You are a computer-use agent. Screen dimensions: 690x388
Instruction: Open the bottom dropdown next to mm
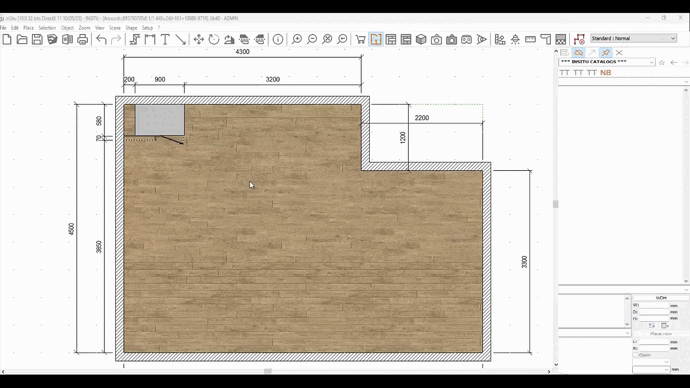(x=651, y=370)
